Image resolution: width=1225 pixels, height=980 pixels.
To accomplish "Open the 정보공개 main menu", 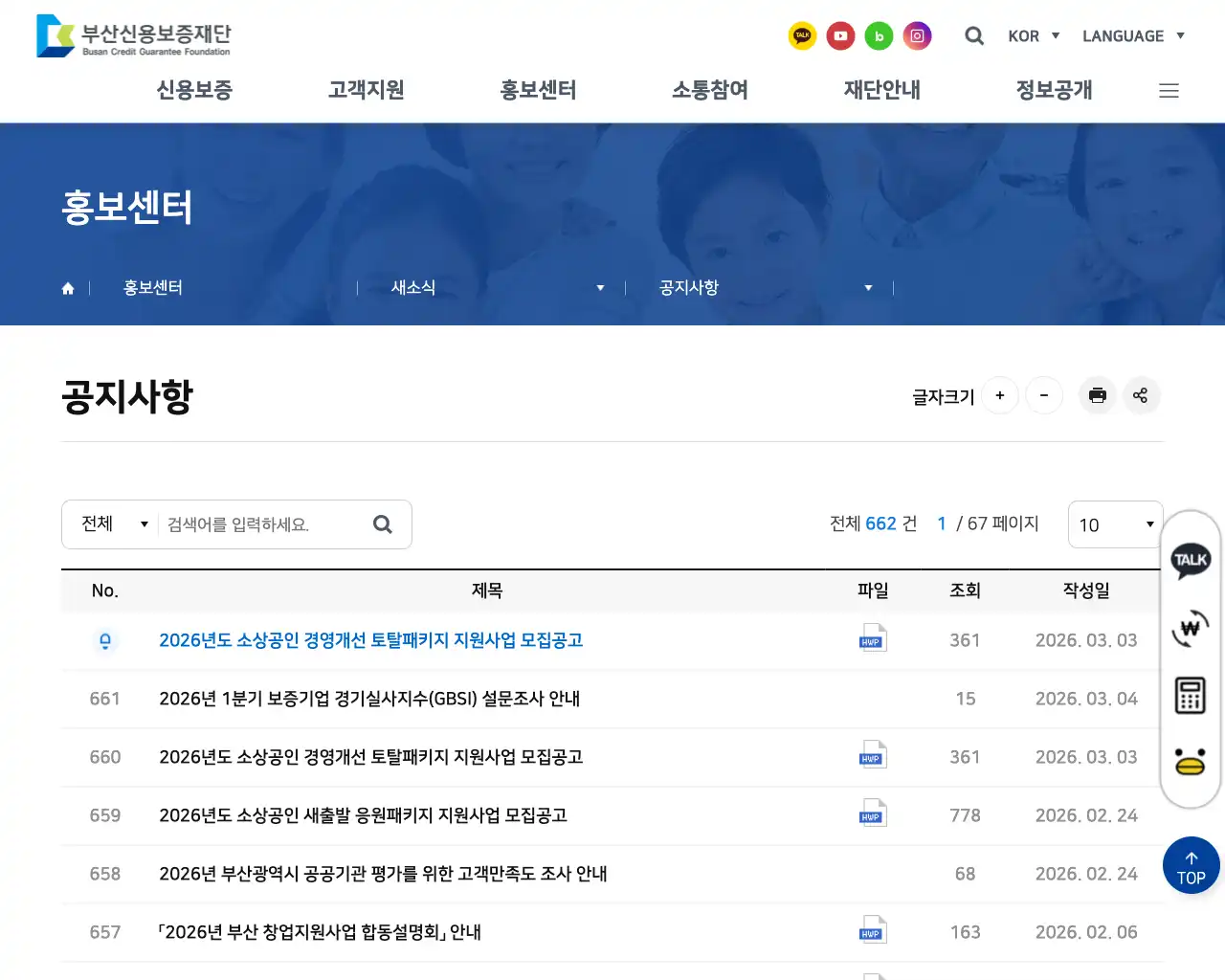I will (1054, 90).
